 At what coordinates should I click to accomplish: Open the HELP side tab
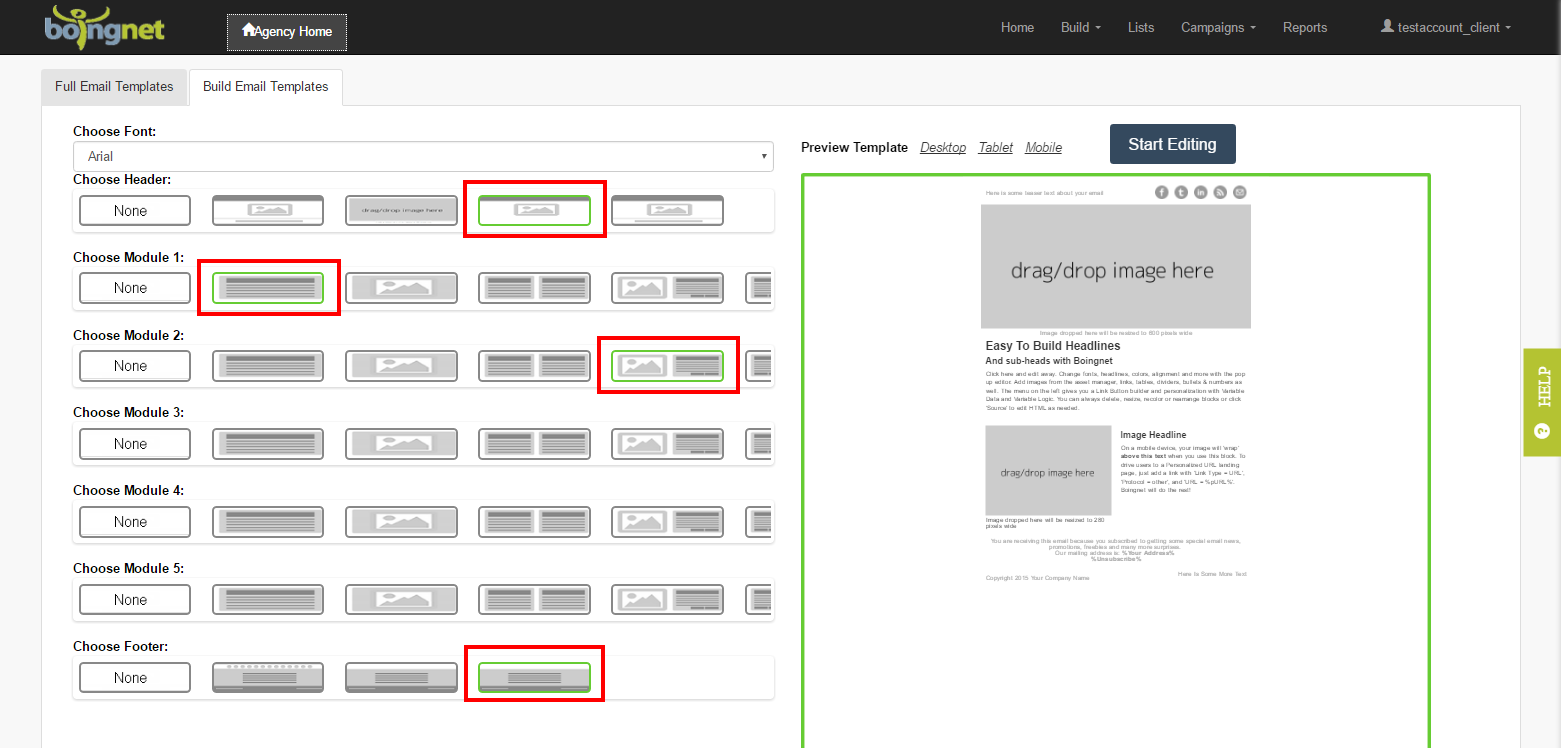point(1542,402)
